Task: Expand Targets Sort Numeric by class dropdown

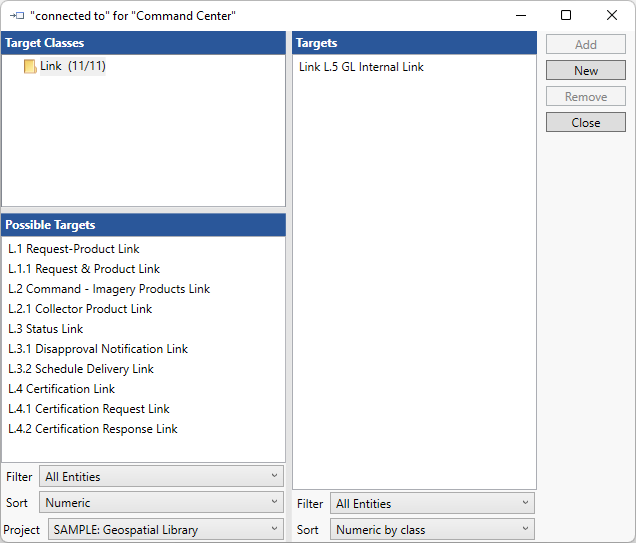Action: tap(432, 530)
